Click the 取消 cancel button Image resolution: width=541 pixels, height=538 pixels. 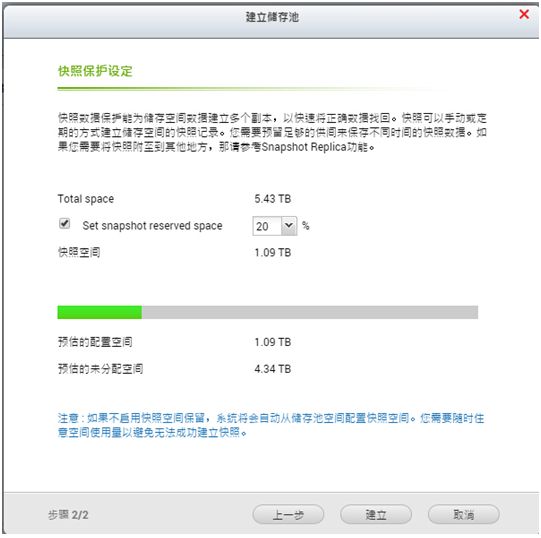click(x=463, y=515)
